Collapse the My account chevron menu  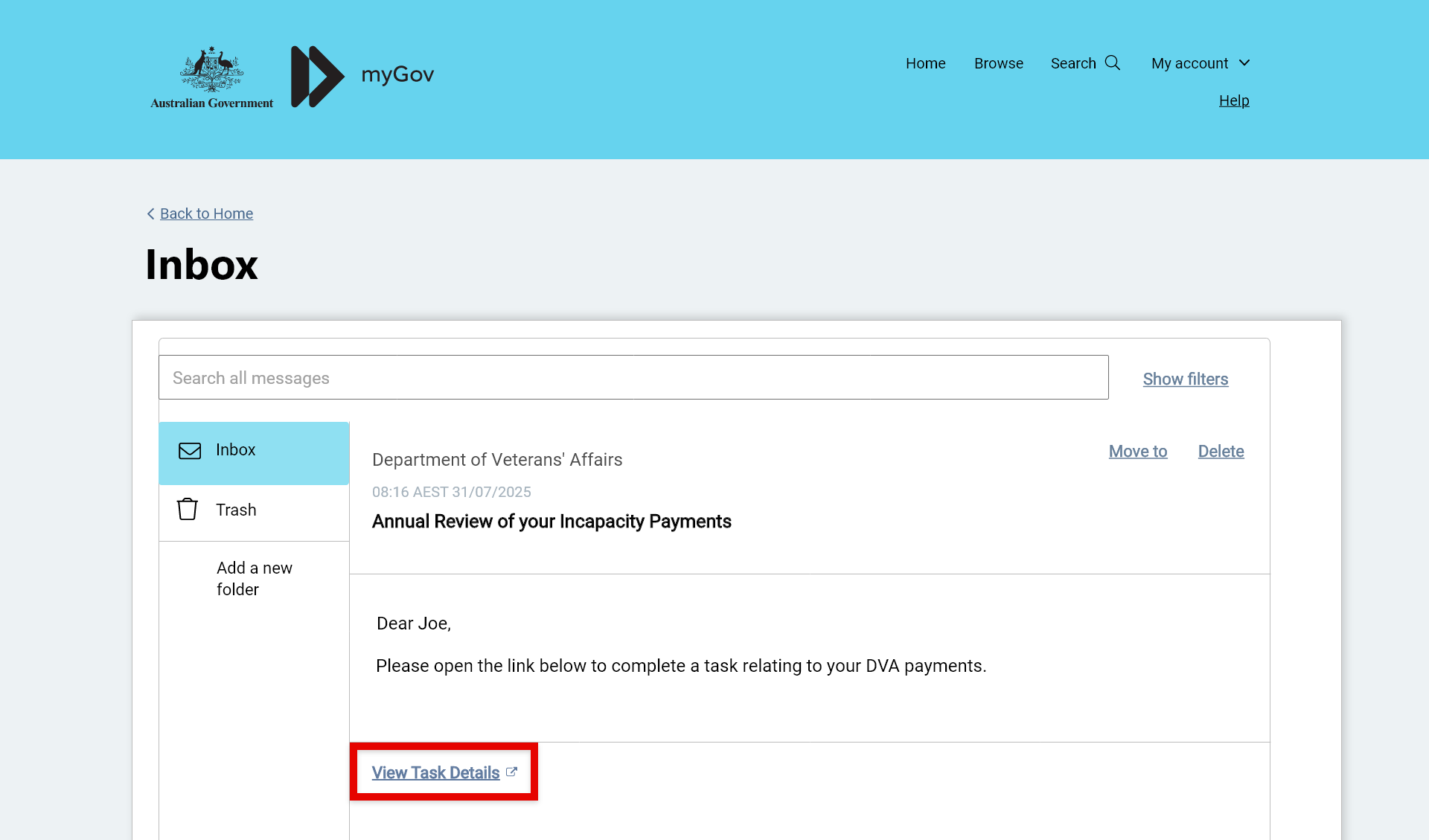click(1244, 63)
